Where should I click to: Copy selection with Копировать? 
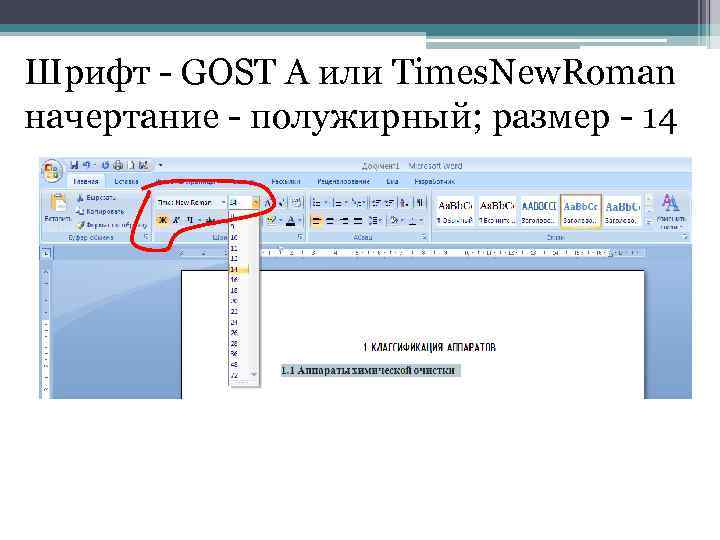pos(100,211)
